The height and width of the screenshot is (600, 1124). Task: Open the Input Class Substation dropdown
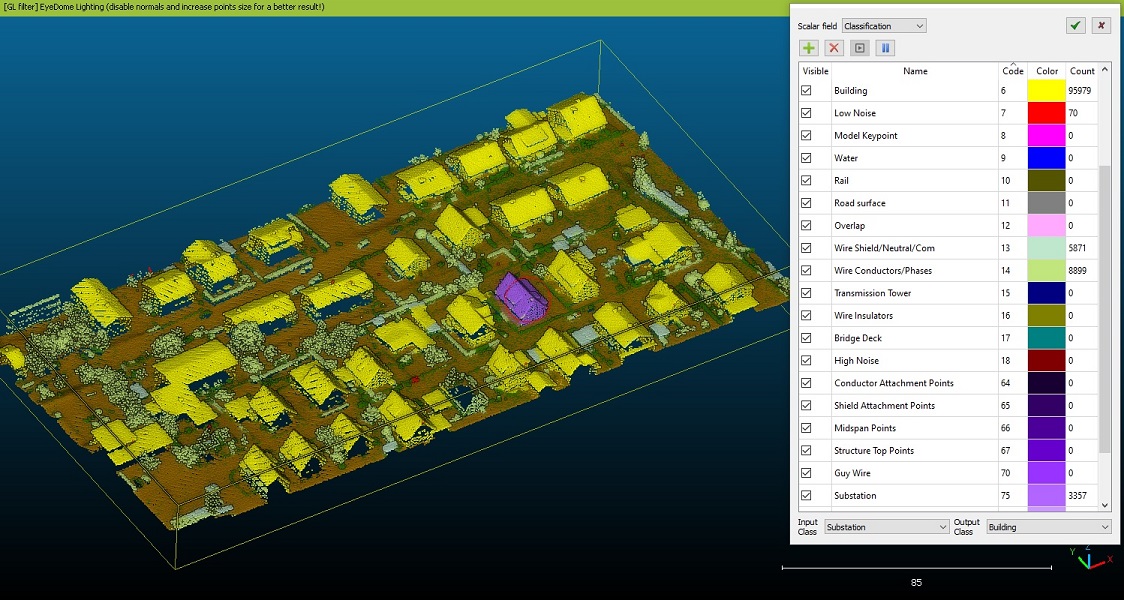coord(887,527)
